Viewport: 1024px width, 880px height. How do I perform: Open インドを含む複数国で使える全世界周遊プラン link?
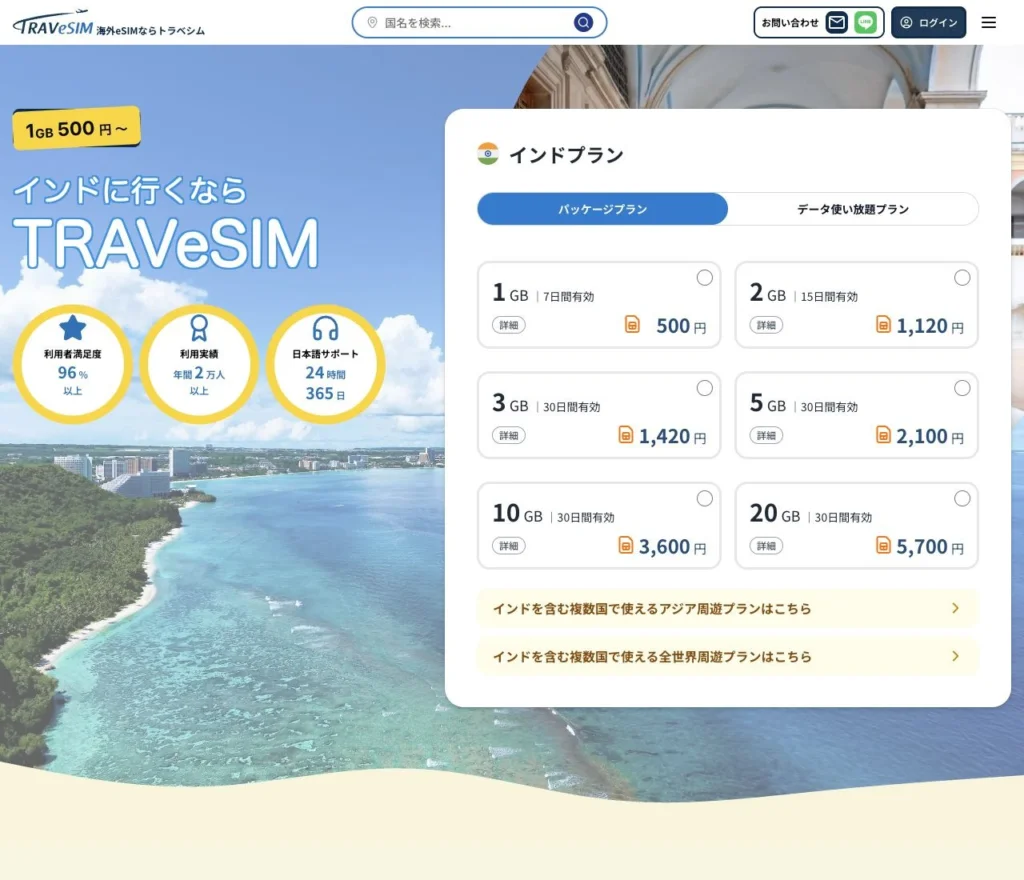[728, 657]
